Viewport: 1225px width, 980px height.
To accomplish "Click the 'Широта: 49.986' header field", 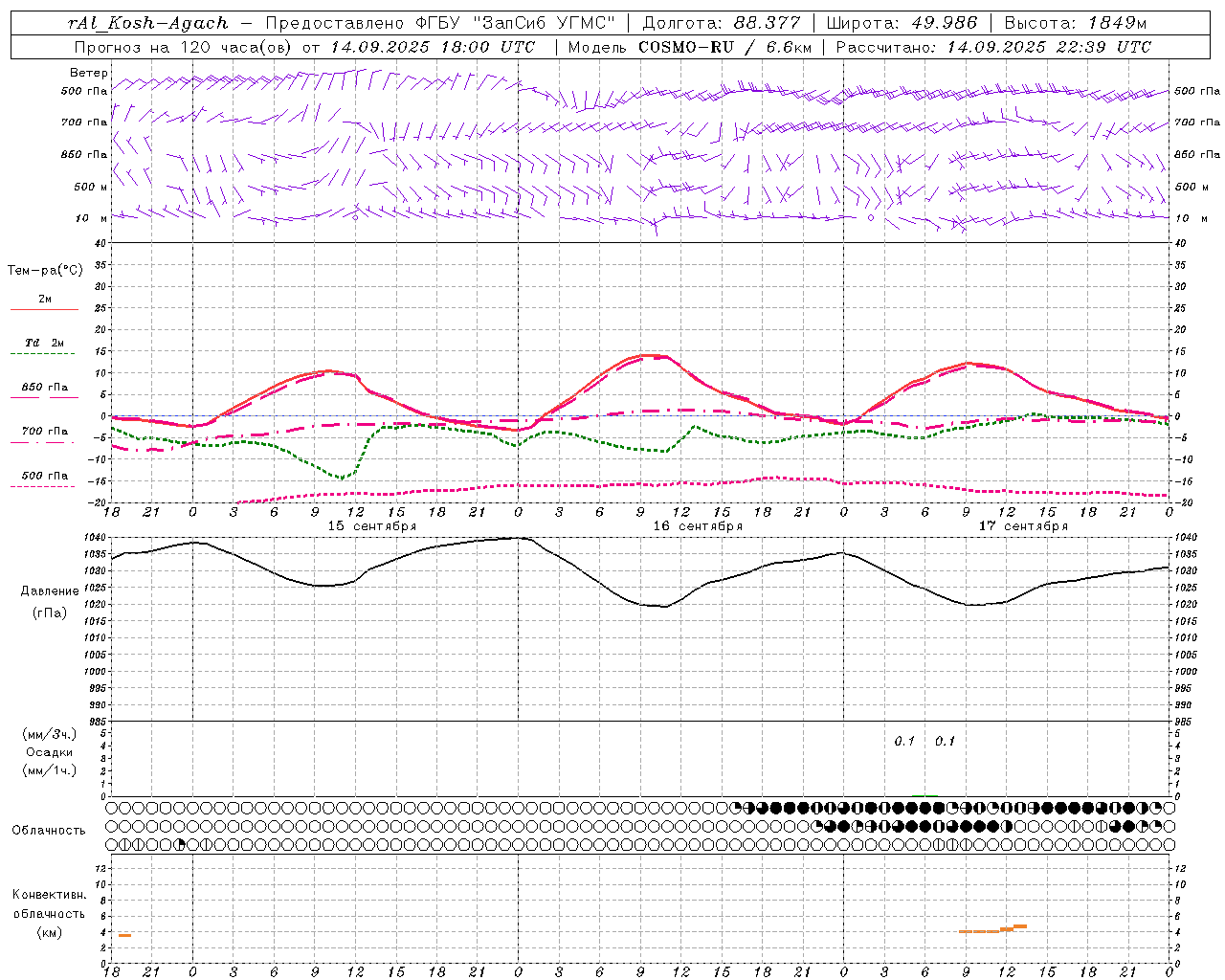I will tap(901, 23).
